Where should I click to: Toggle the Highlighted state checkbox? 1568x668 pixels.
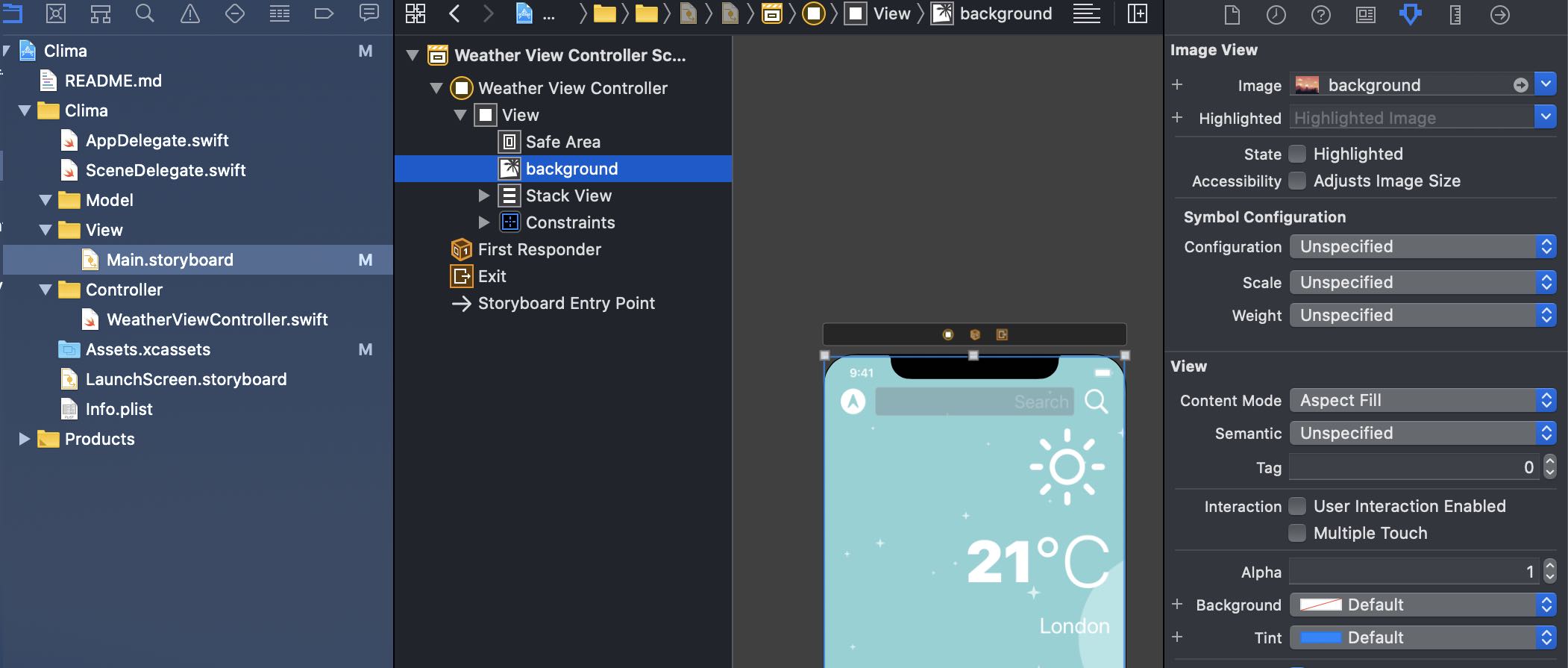tap(1298, 154)
